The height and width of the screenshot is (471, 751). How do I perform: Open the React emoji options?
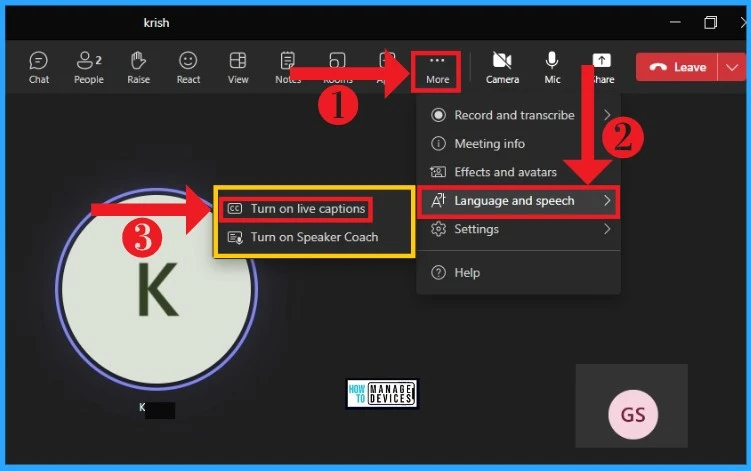point(188,68)
